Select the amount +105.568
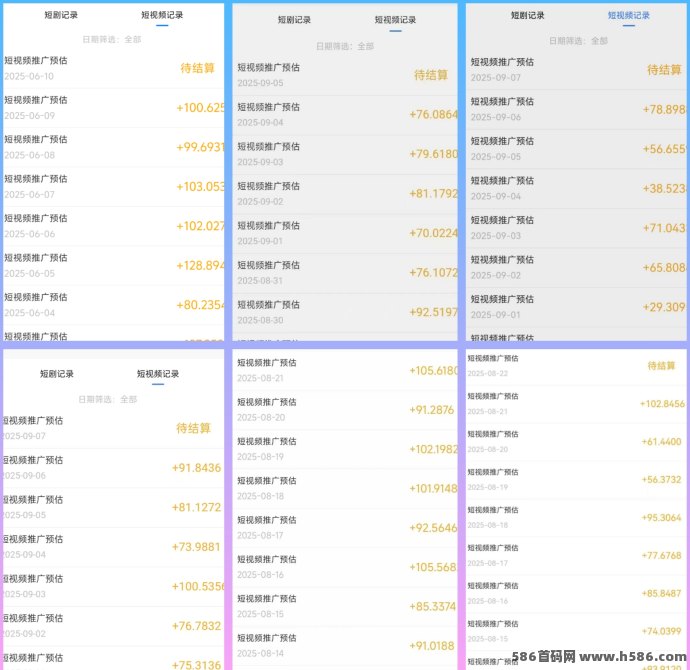The width and height of the screenshot is (690, 670). [433, 567]
